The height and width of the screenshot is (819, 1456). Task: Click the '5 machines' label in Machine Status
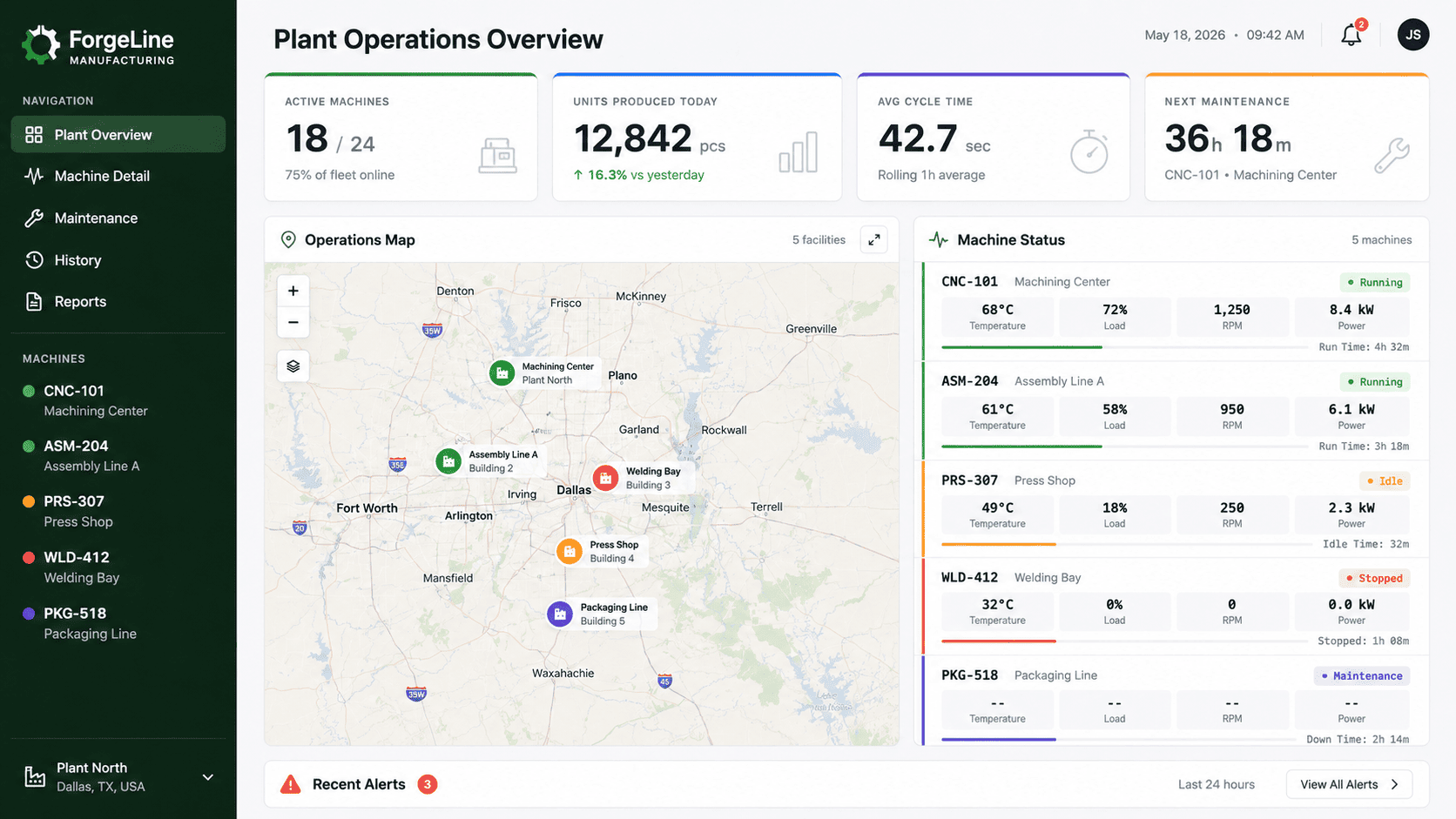1382,239
